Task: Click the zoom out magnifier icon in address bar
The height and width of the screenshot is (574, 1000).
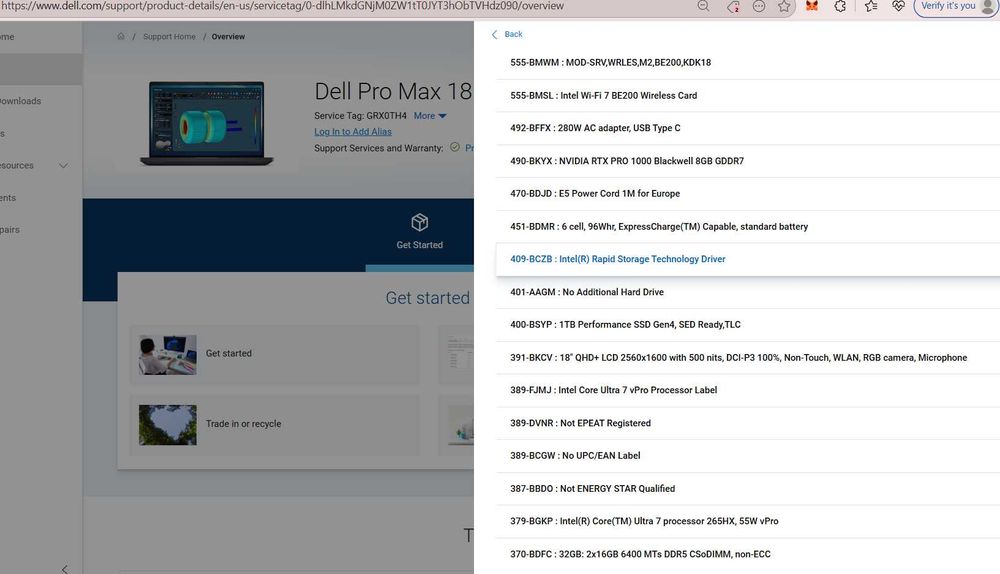Action: pyautogui.click(x=703, y=6)
